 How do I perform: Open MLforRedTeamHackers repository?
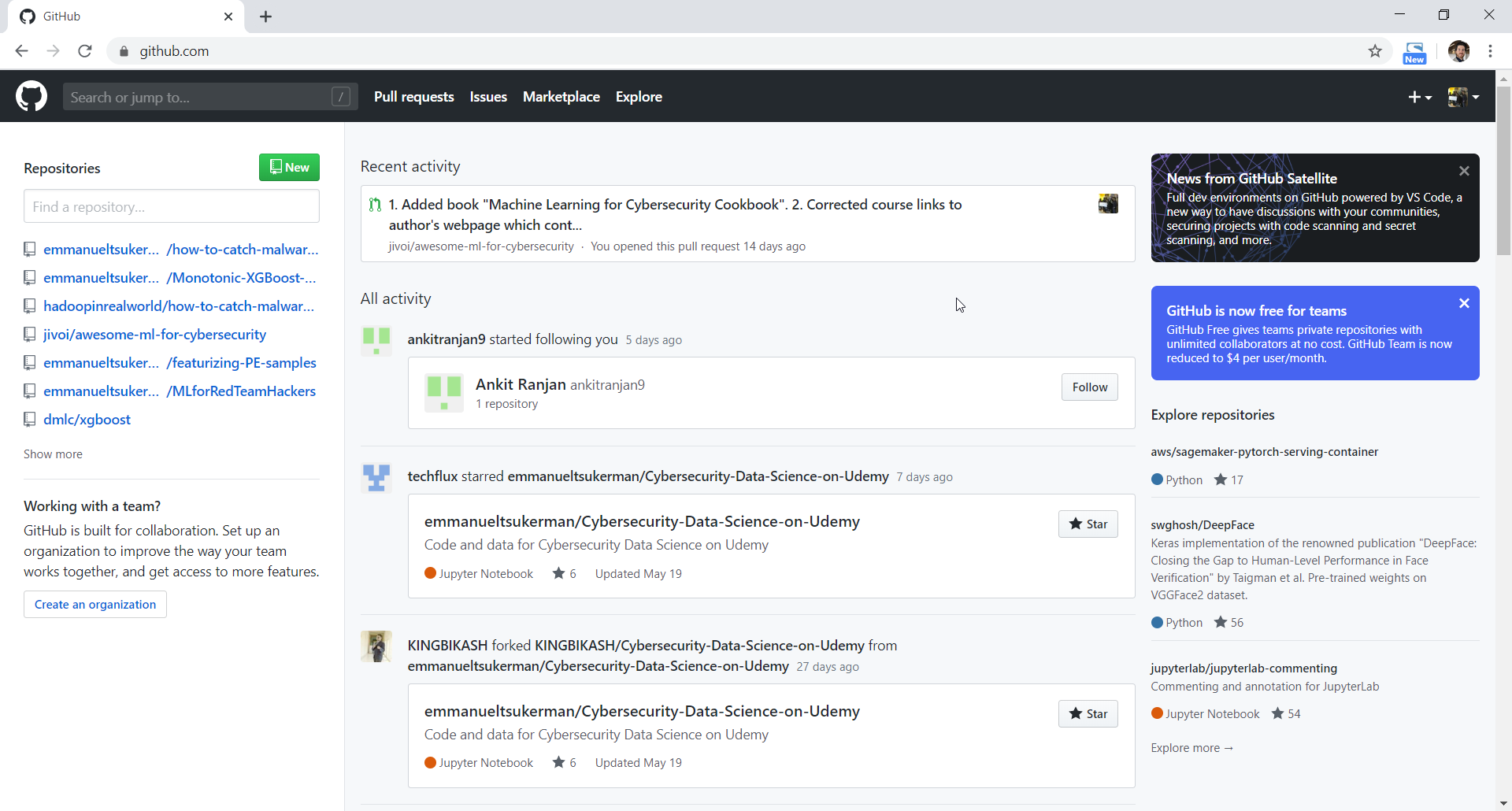(180, 391)
